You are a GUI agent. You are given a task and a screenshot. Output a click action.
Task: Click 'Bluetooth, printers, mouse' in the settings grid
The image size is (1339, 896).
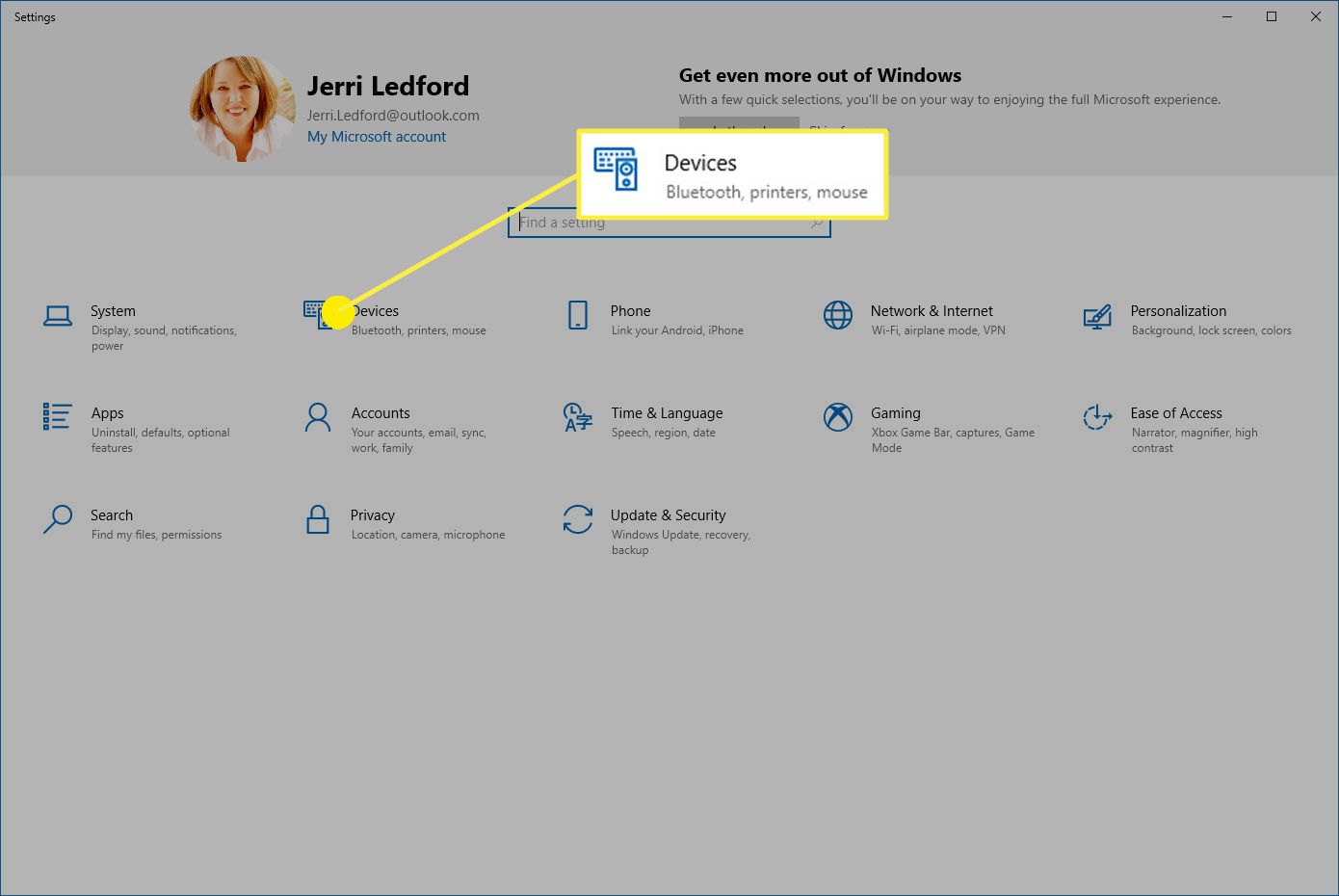click(419, 330)
